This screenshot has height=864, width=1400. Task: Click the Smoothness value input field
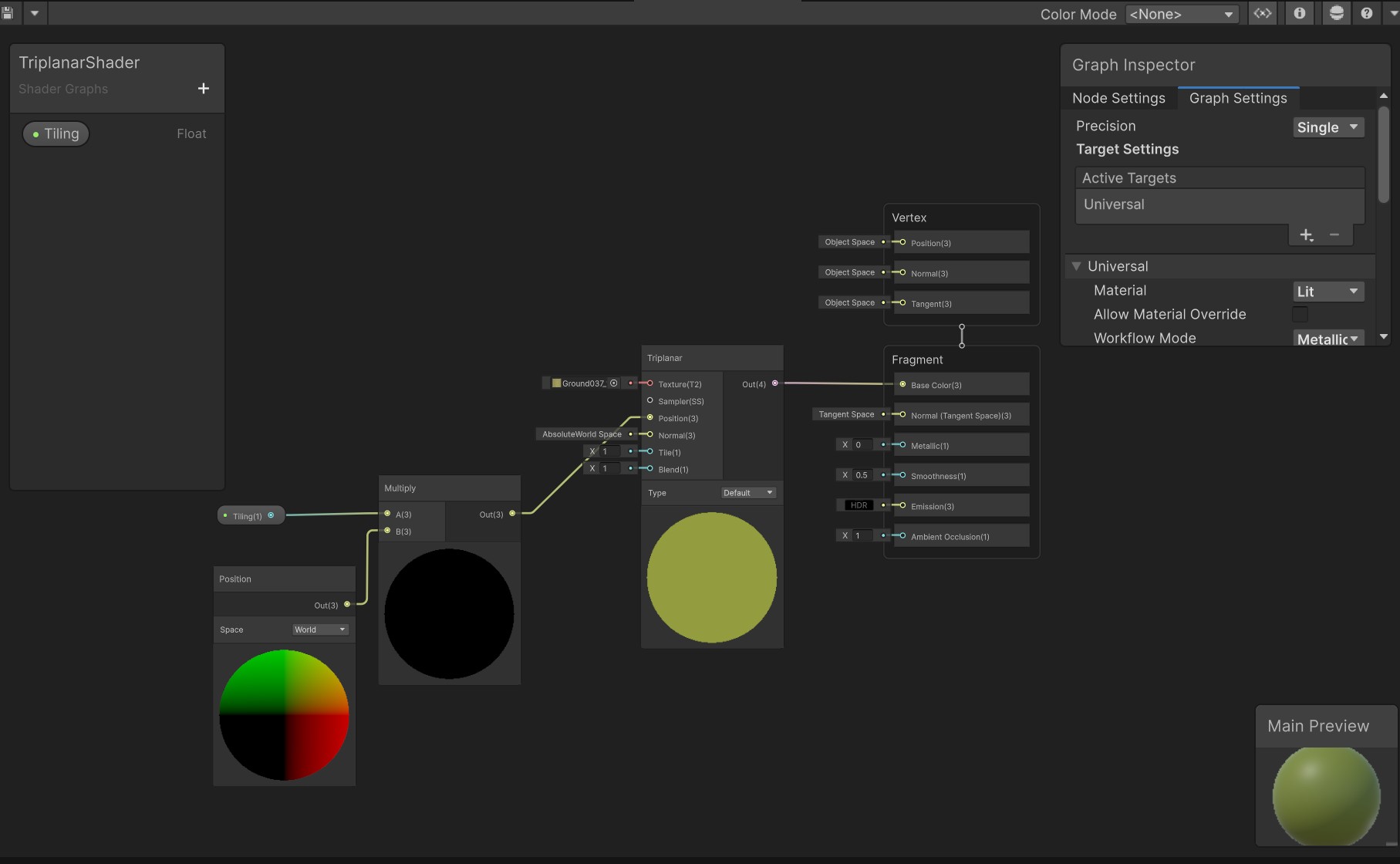[862, 475]
